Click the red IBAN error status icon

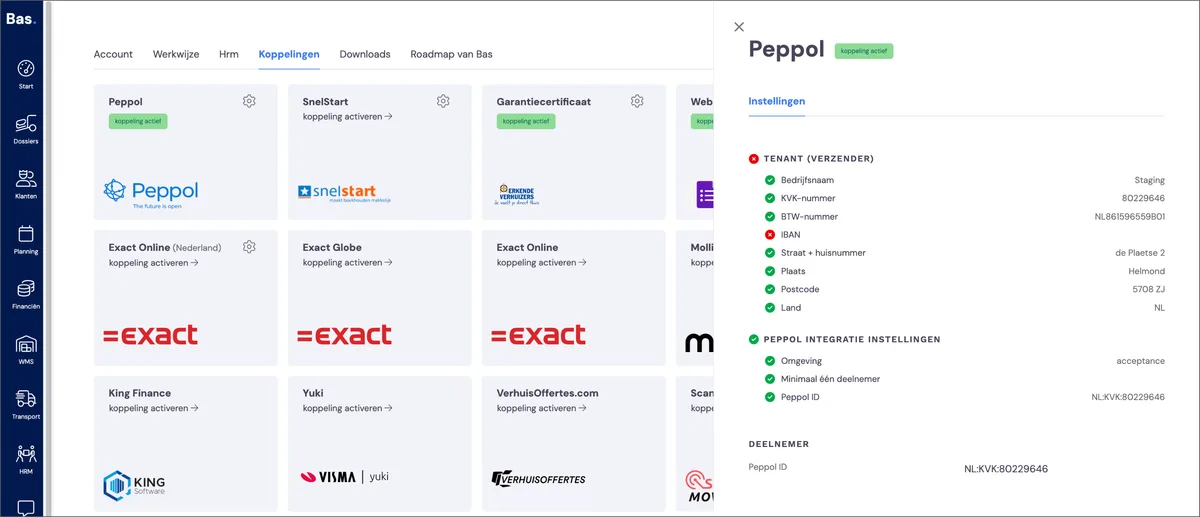click(x=770, y=235)
